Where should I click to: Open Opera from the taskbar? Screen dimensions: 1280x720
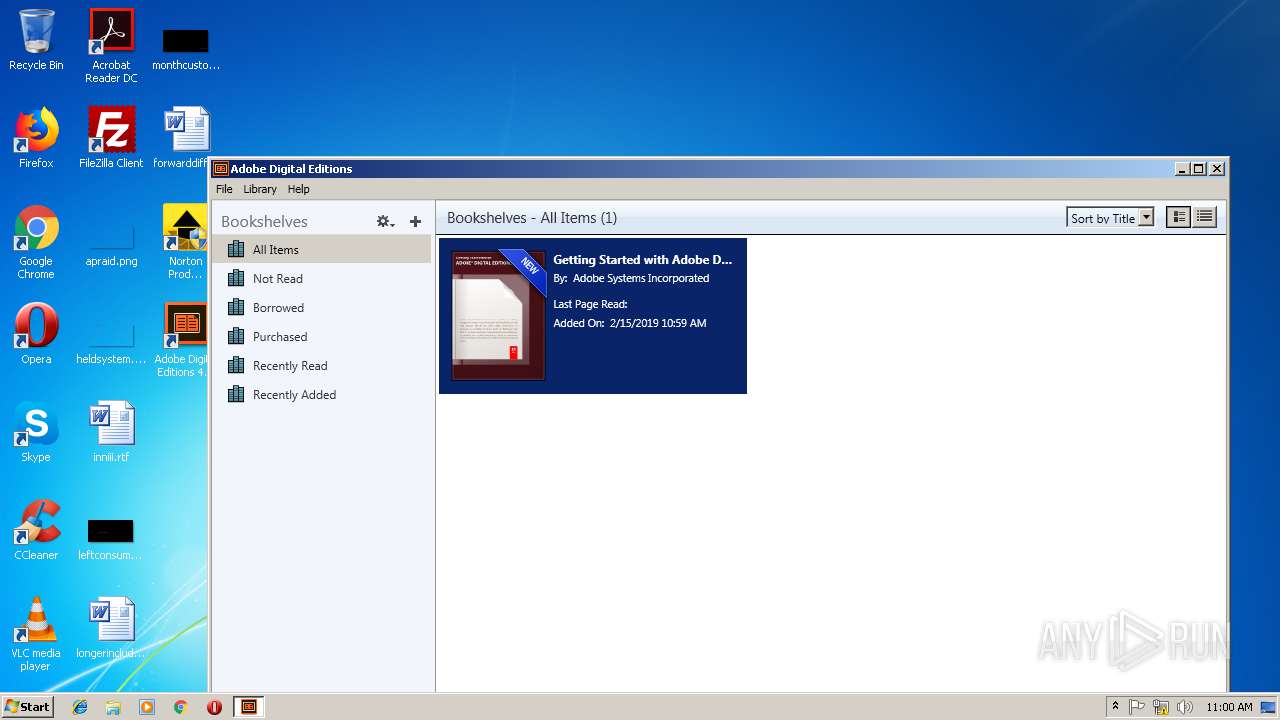pyautogui.click(x=214, y=707)
